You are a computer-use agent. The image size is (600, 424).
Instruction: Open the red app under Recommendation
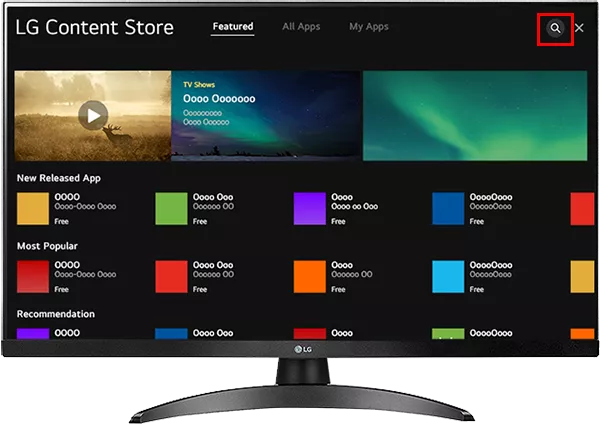tap(310, 333)
